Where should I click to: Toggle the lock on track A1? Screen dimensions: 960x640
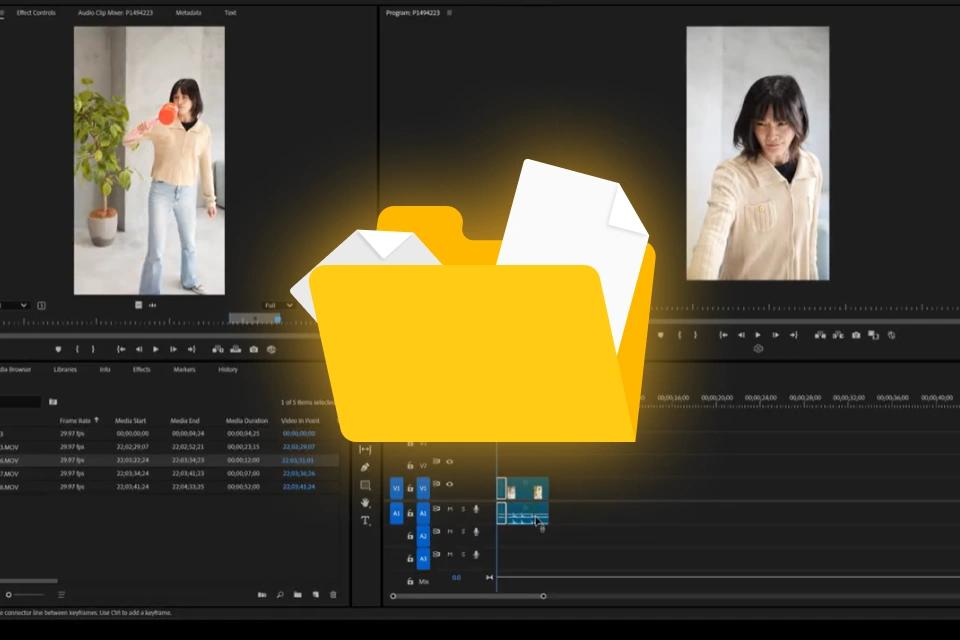[x=410, y=513]
